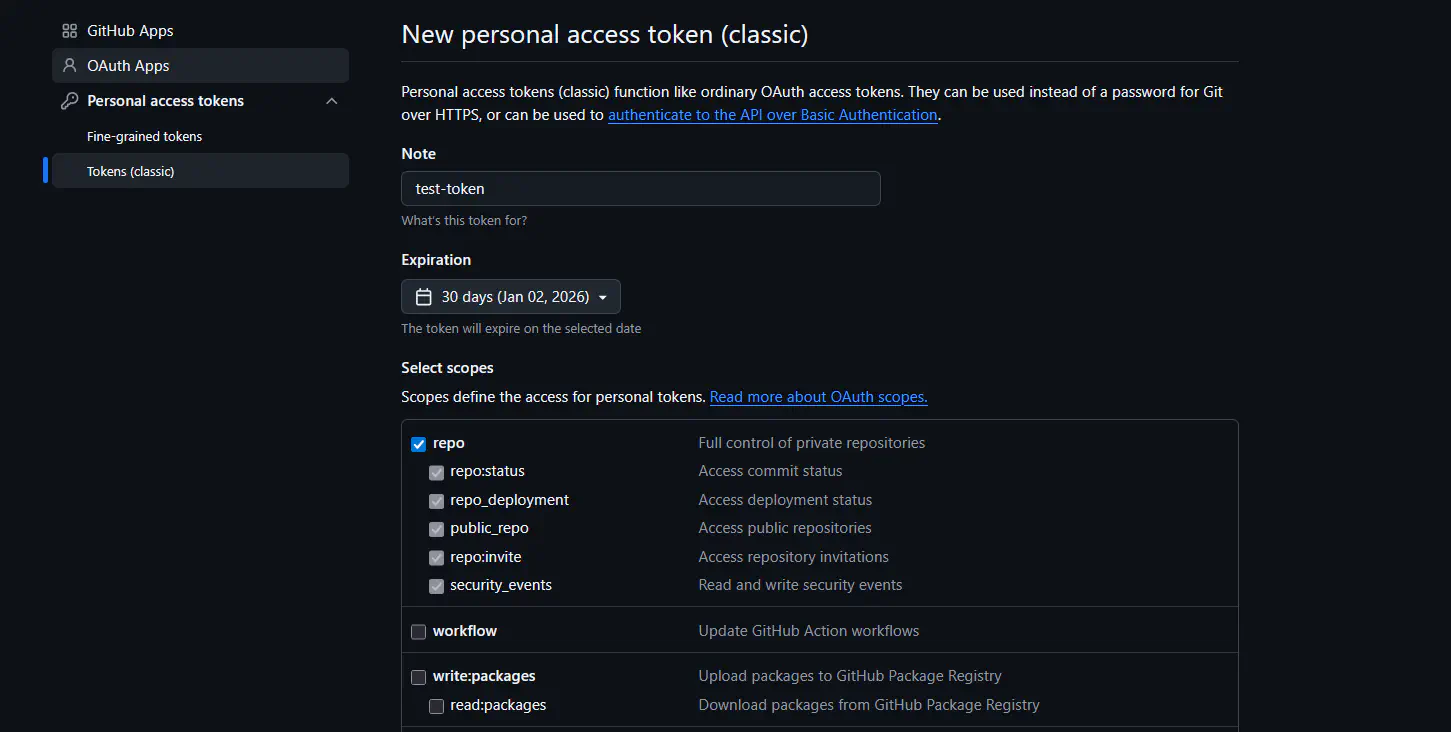Viewport: 1451px width, 732px height.
Task: Toggle the public_repo checkbox
Action: tap(437, 529)
